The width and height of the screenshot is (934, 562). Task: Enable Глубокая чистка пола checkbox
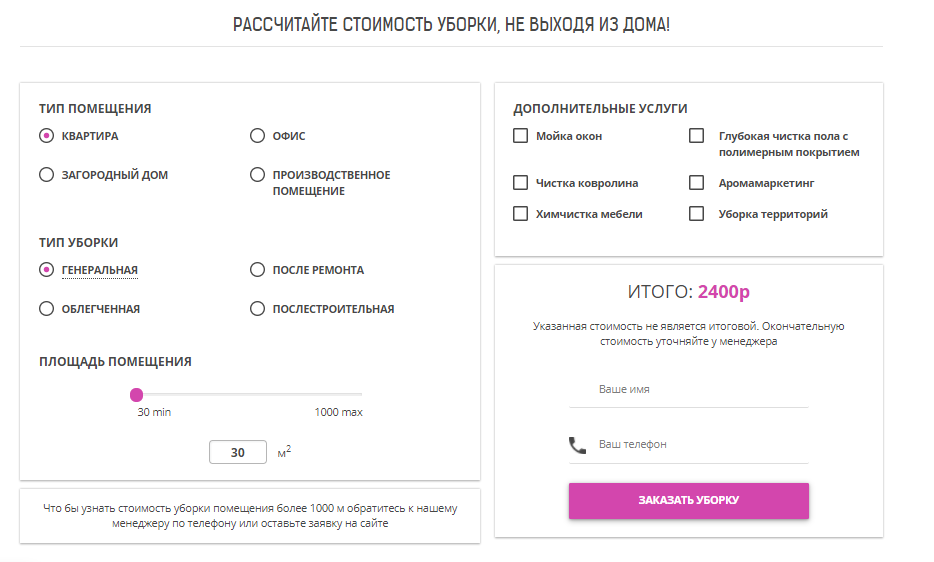(696, 136)
